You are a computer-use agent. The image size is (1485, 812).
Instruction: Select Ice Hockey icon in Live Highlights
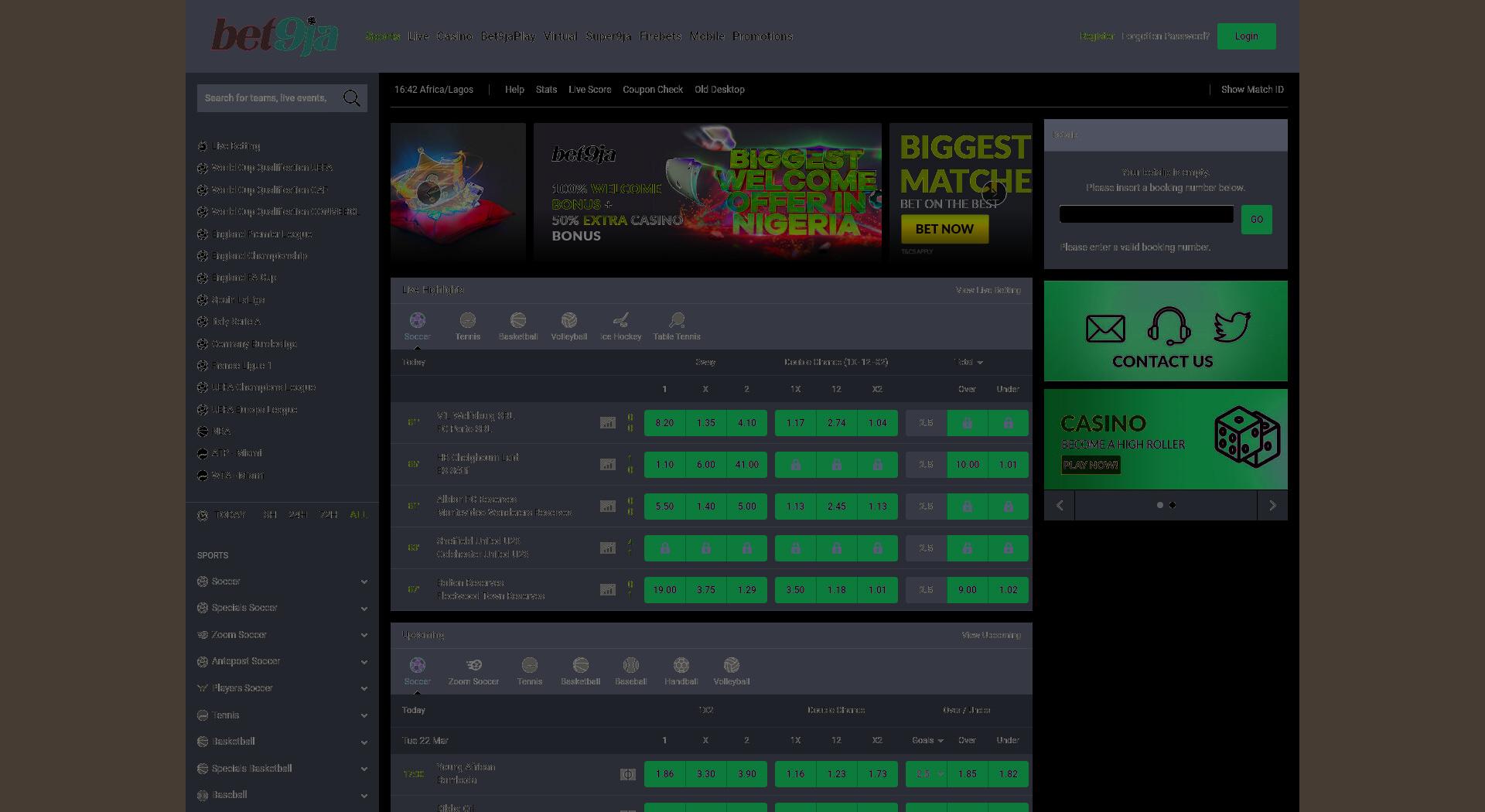pyautogui.click(x=621, y=320)
